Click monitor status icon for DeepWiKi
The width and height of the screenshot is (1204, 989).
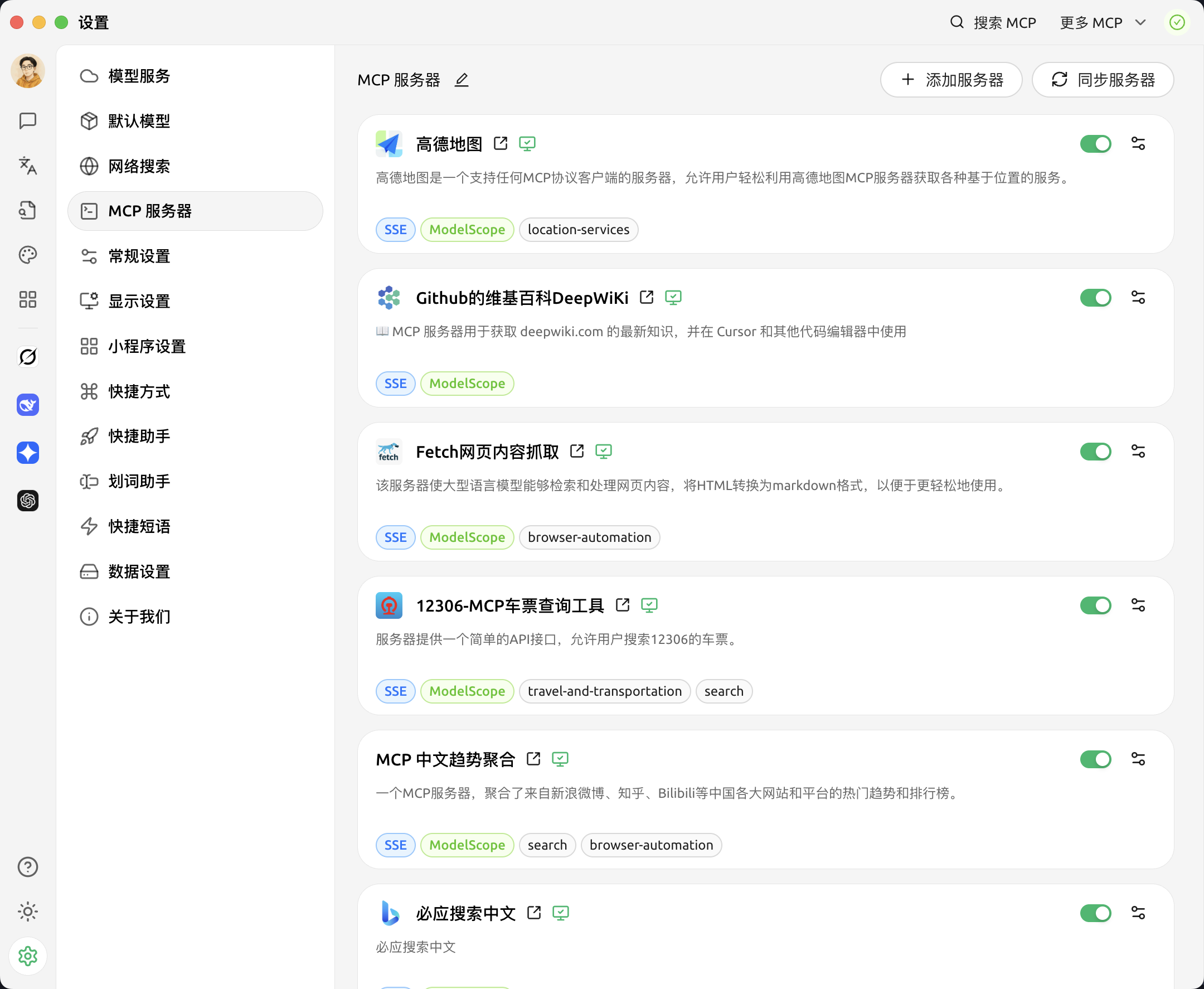(x=673, y=297)
